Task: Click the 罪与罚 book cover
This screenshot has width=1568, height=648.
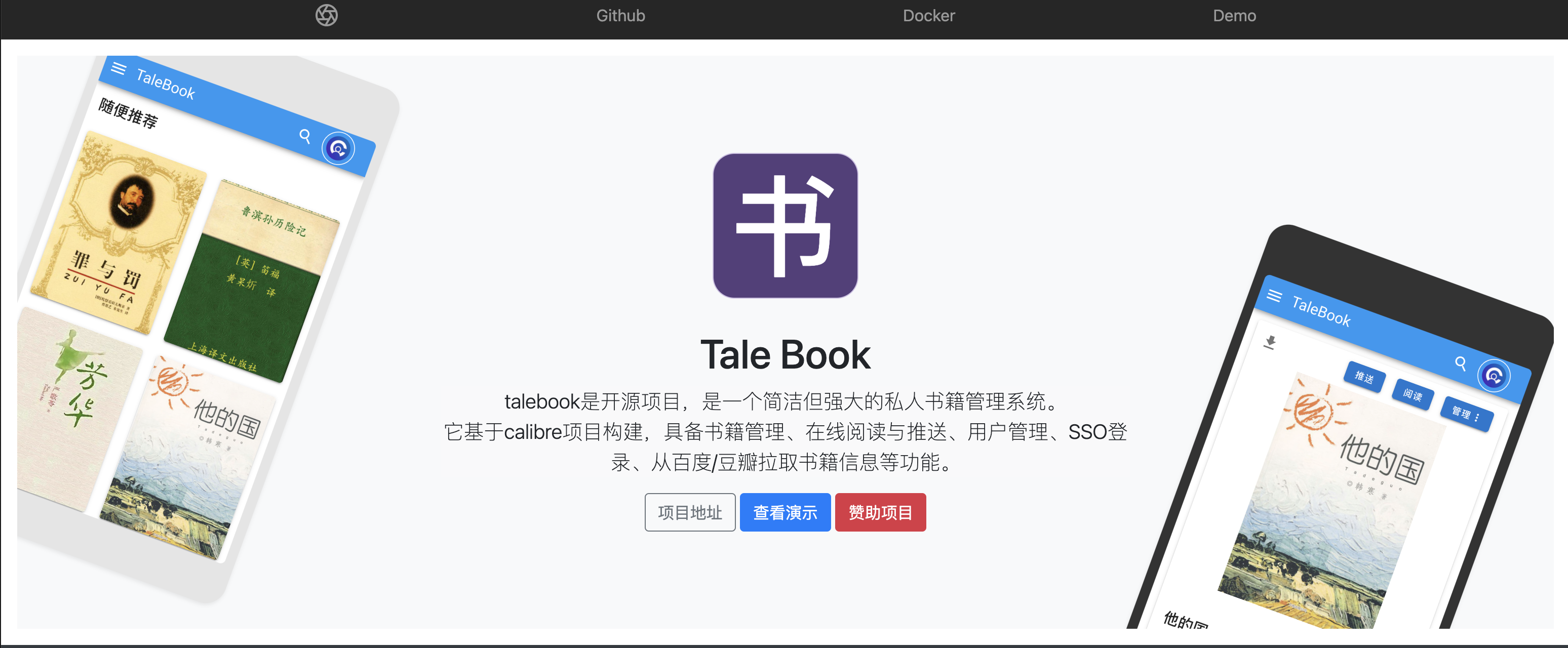Action: click(x=120, y=233)
